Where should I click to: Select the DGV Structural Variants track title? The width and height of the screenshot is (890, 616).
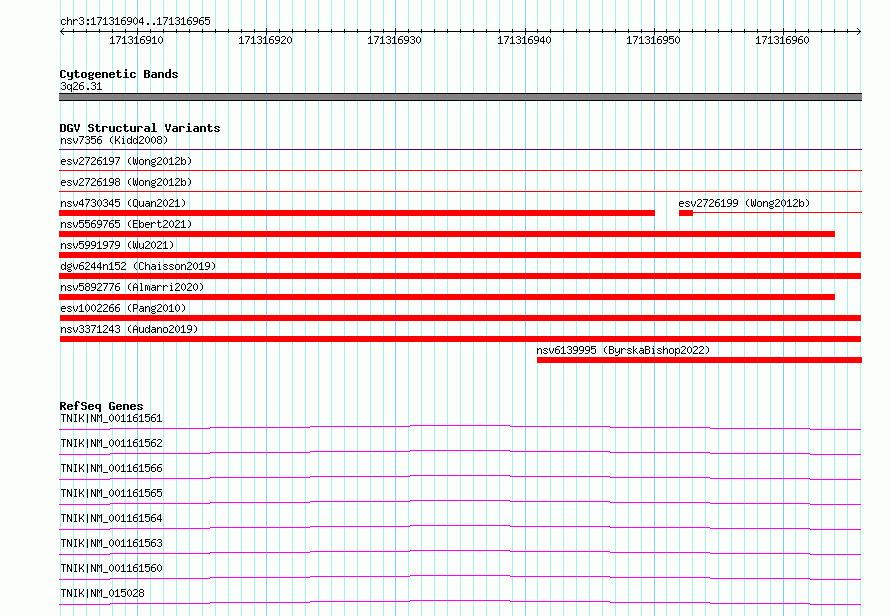click(x=140, y=128)
